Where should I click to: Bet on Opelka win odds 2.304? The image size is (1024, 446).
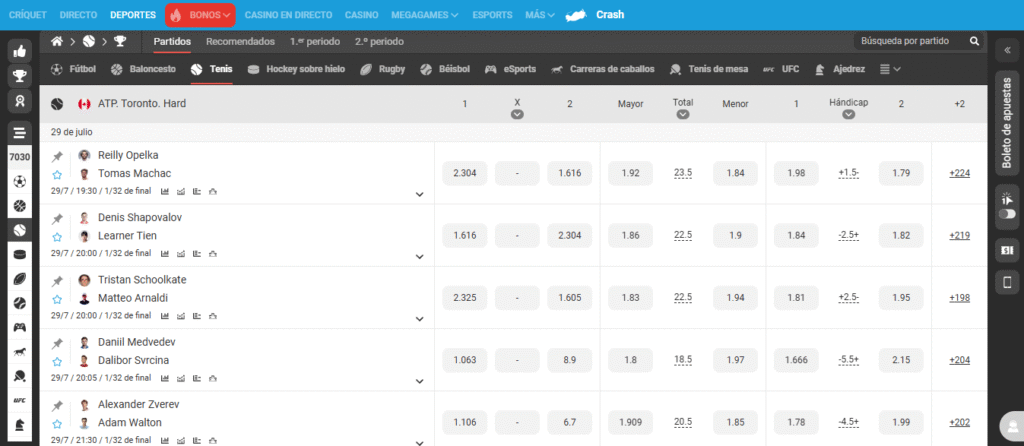tap(464, 173)
